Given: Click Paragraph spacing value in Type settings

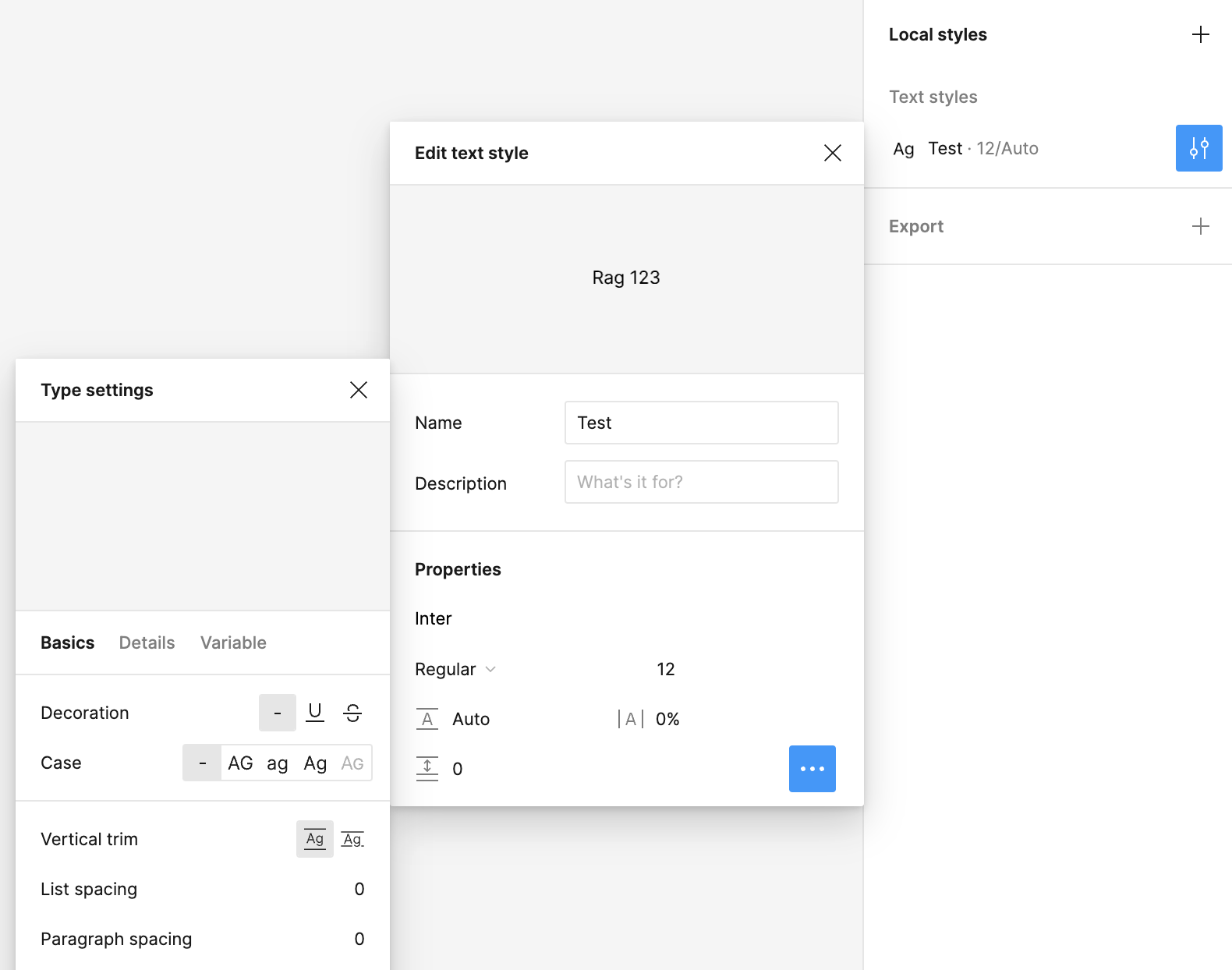Looking at the screenshot, I should (359, 939).
